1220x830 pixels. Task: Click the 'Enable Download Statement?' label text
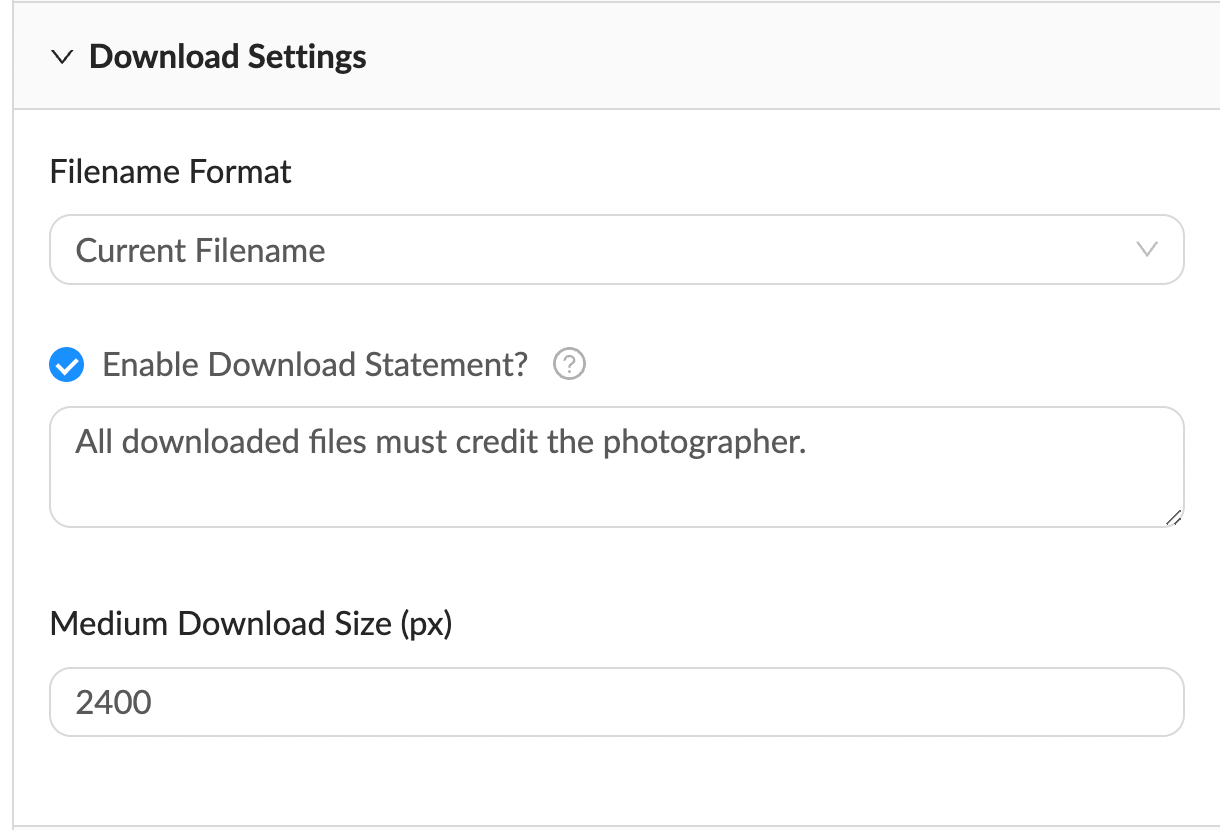pos(314,365)
